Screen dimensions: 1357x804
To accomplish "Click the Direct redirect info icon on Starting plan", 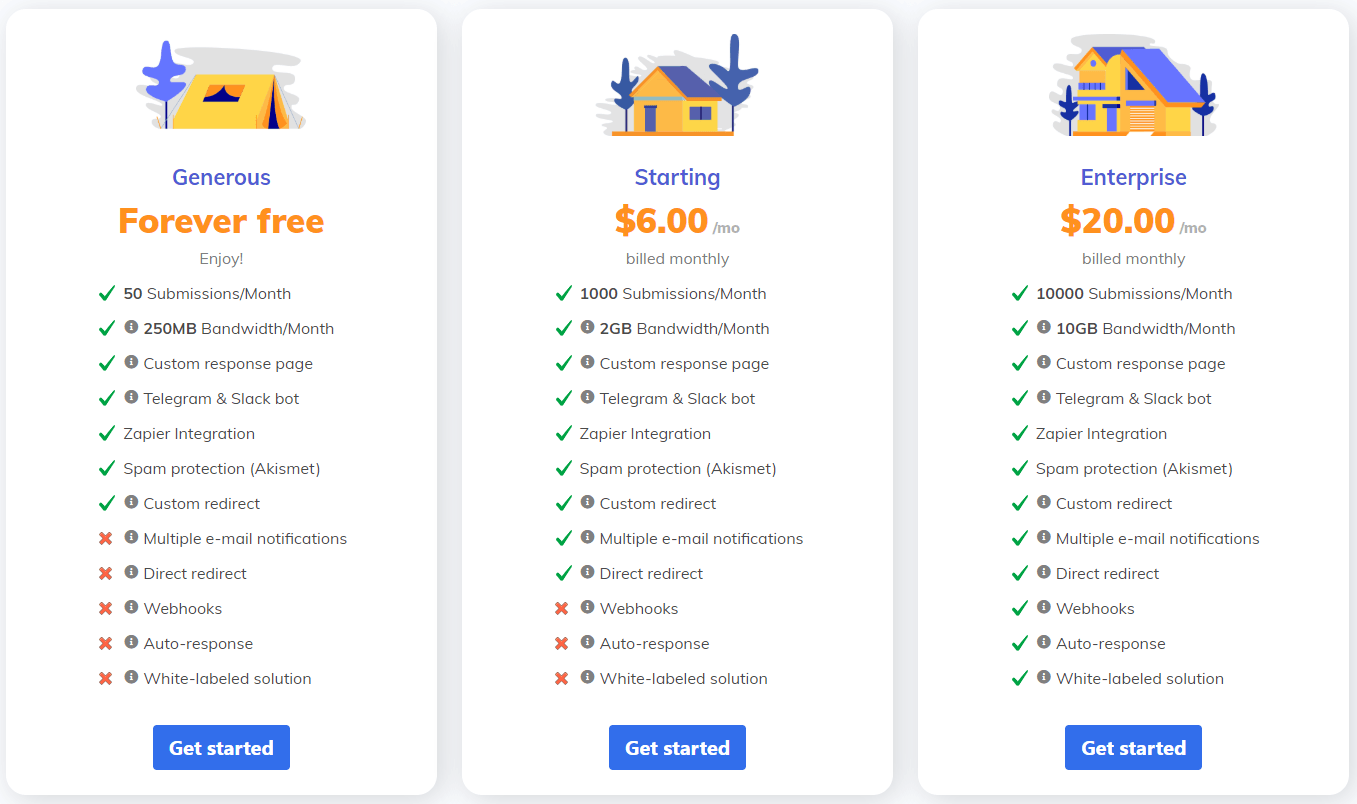I will (587, 573).
